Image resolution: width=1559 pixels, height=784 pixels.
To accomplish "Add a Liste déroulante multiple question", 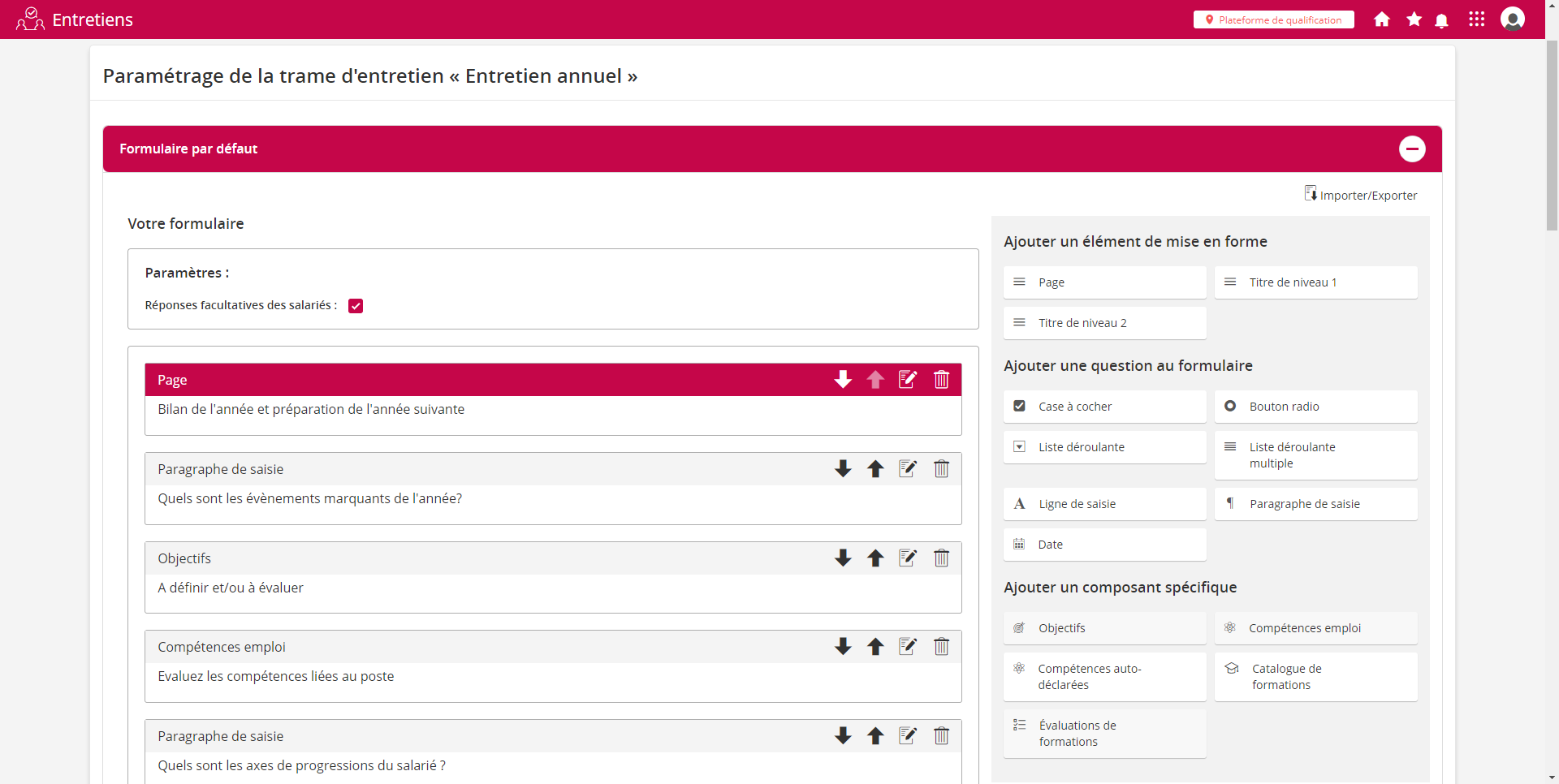I will (1315, 455).
